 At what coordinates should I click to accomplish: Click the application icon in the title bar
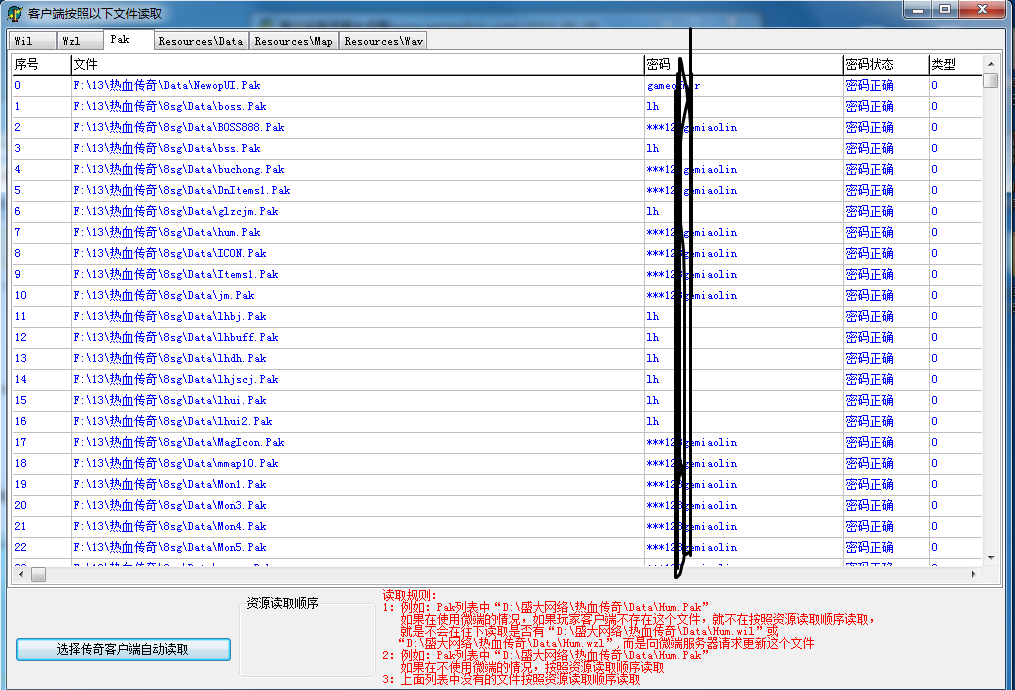tap(14, 13)
